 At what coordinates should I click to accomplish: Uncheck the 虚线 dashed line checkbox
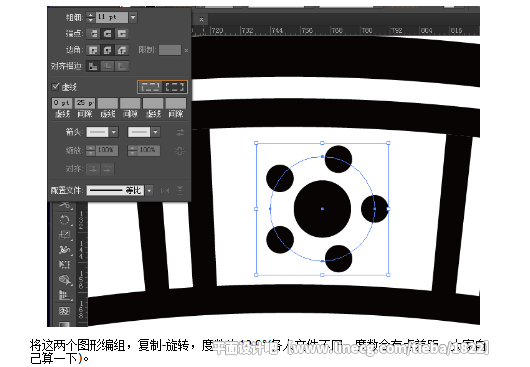[x=55, y=87]
